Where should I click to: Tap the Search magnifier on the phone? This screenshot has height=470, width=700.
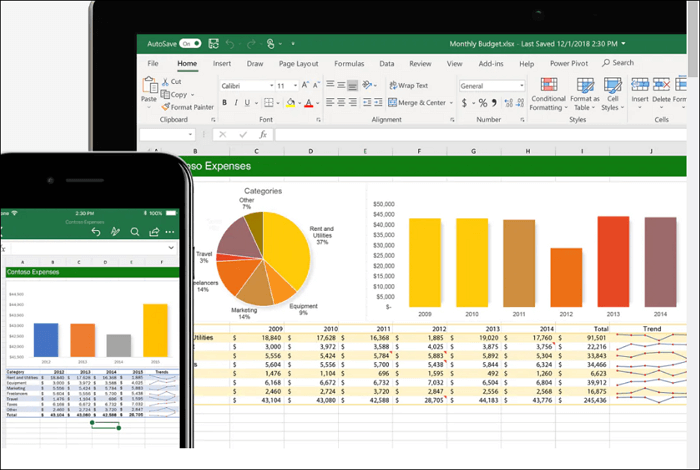pyautogui.click(x=135, y=232)
